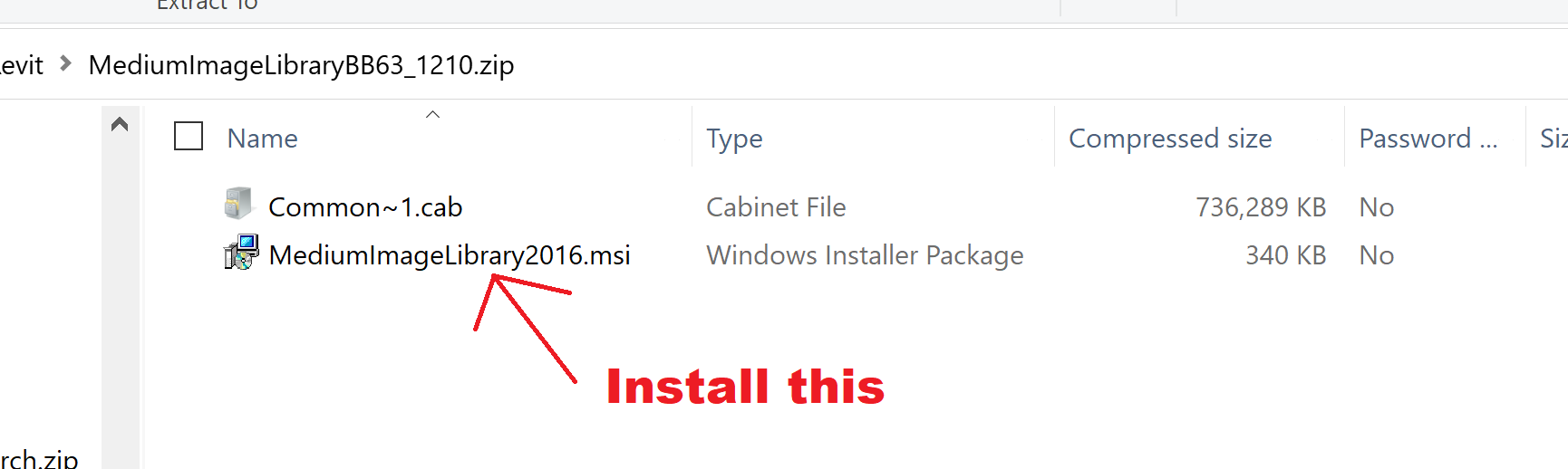The image size is (1568, 469).
Task: Tick the select-all checkbox beside Name
Action: [189, 137]
